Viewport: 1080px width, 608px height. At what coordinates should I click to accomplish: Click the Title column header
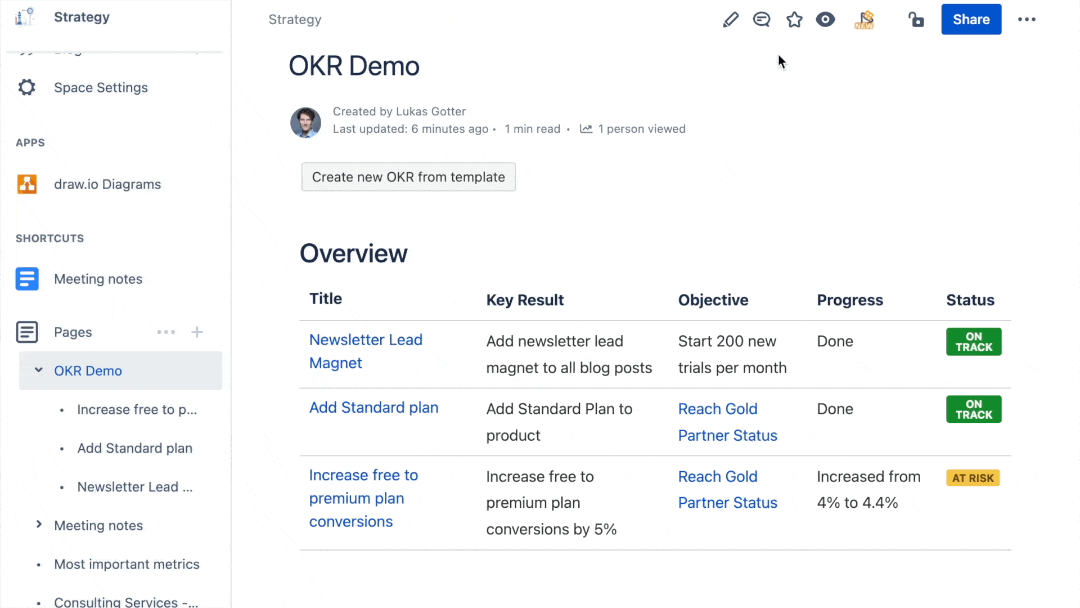(x=325, y=299)
